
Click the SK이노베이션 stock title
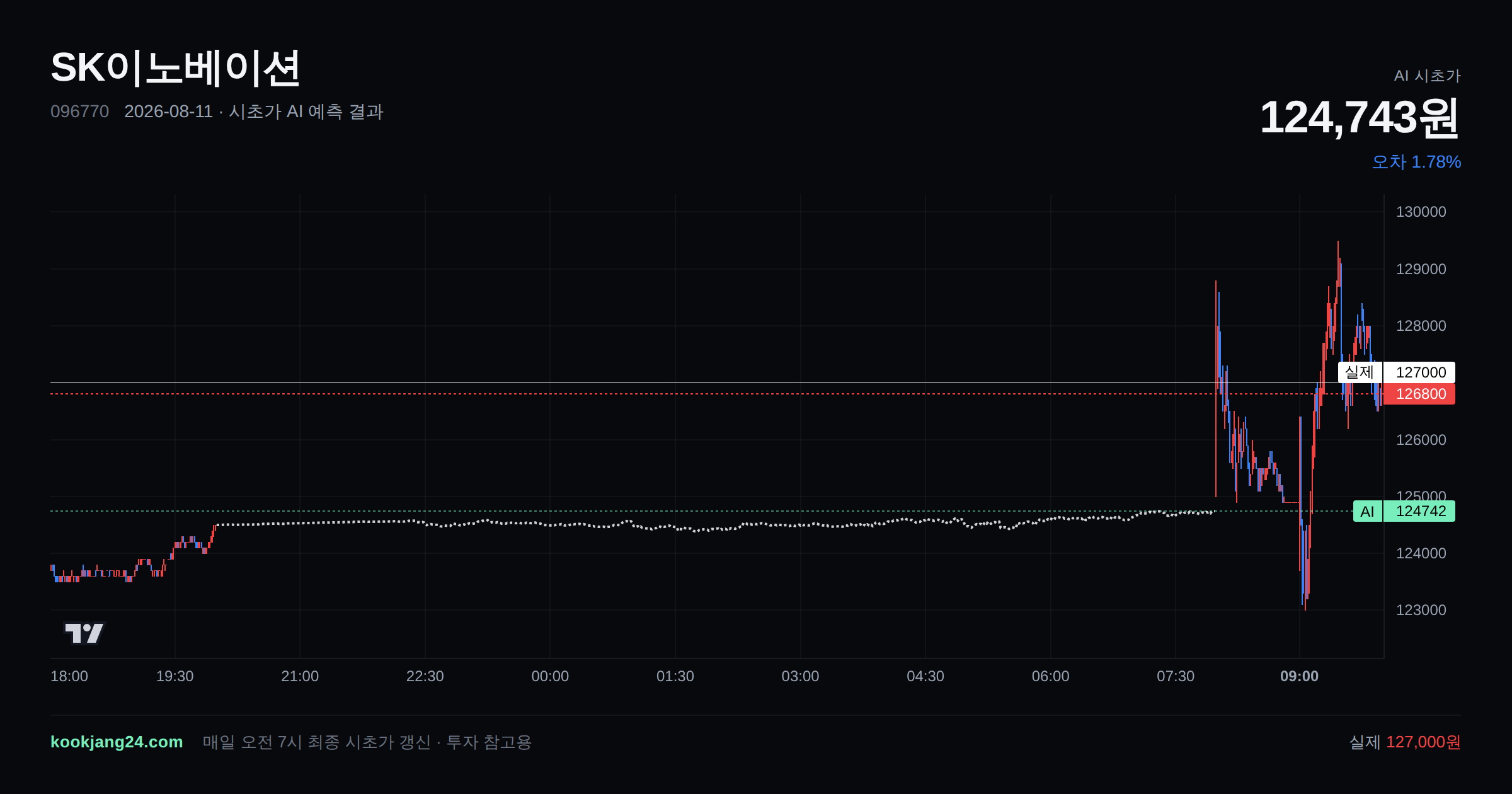click(175, 68)
